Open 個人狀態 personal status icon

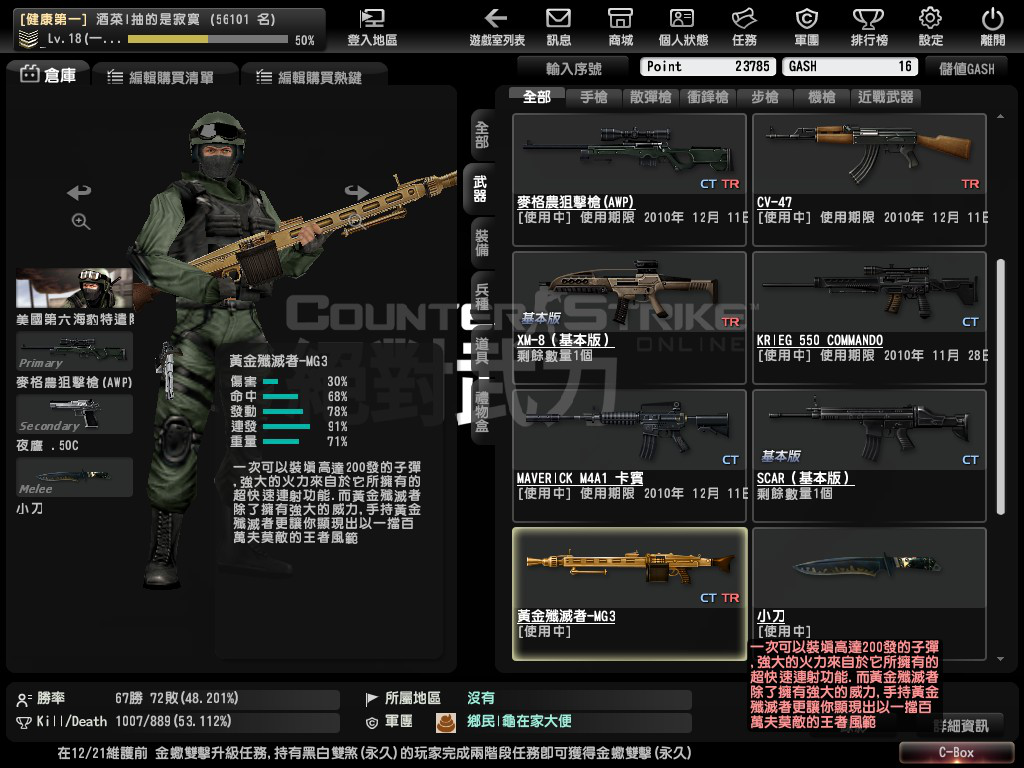click(683, 27)
